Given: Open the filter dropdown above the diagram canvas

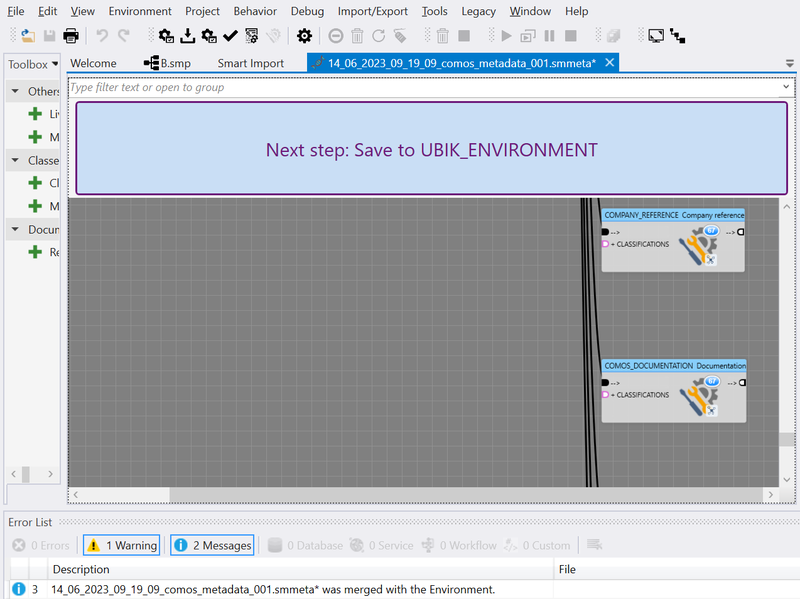Looking at the screenshot, I should (786, 87).
